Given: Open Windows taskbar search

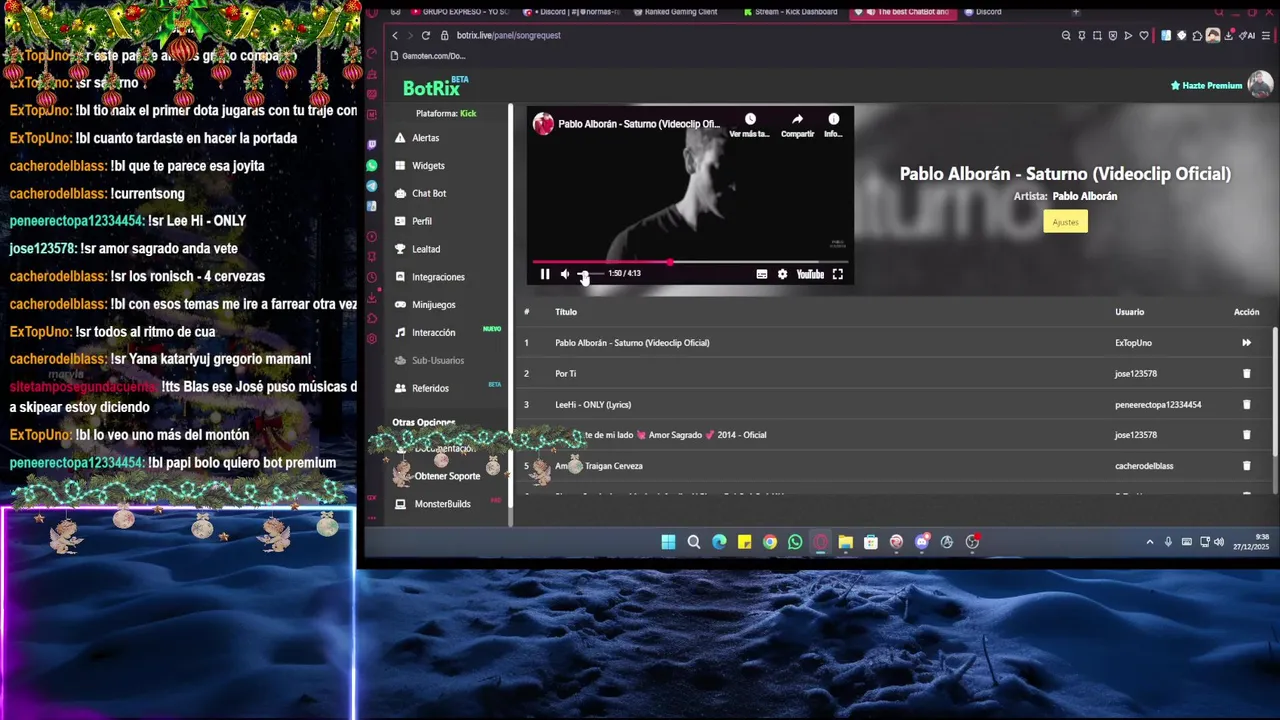Looking at the screenshot, I should [694, 542].
